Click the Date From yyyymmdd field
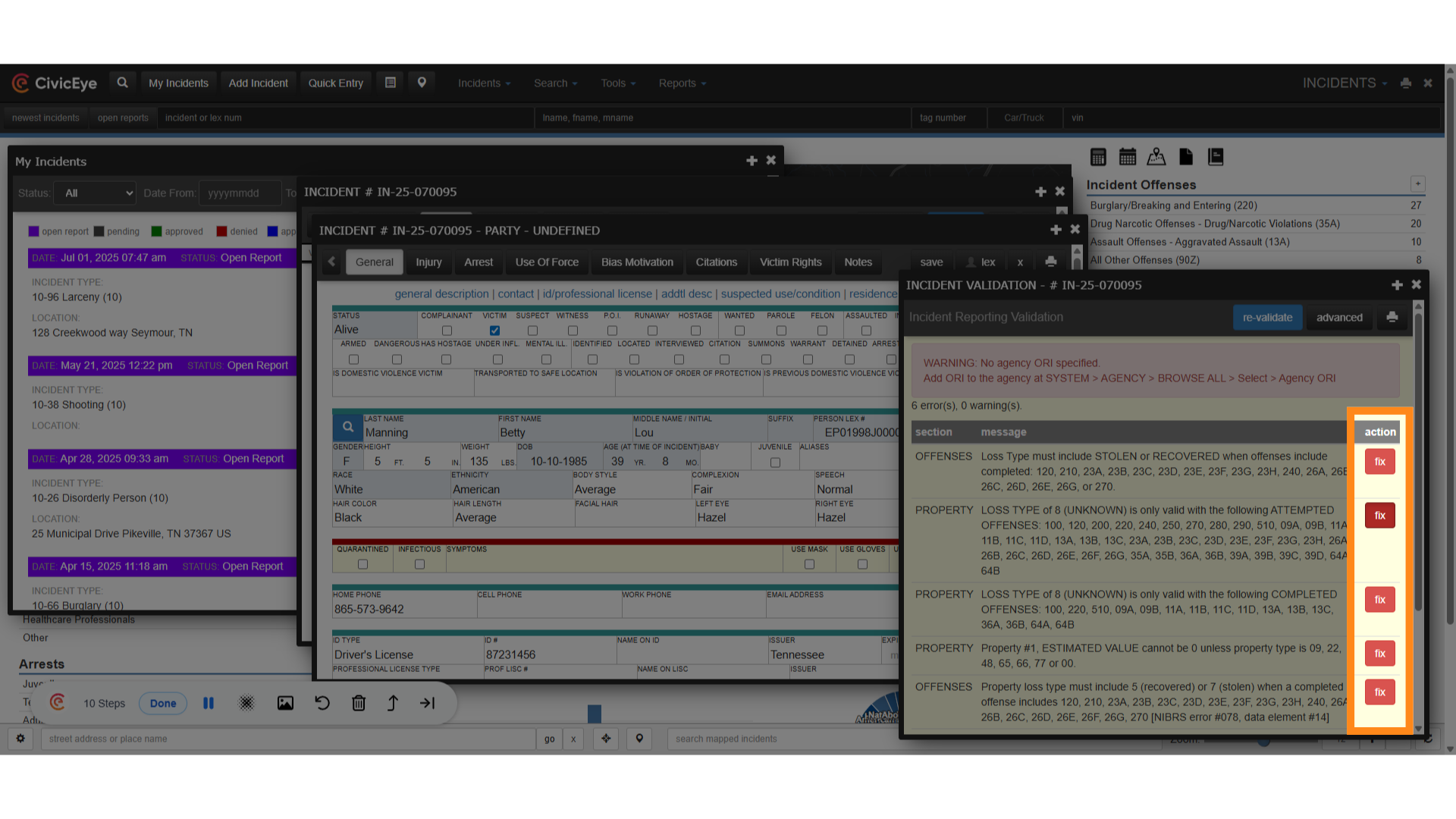The height and width of the screenshot is (819, 1456). 240,193
